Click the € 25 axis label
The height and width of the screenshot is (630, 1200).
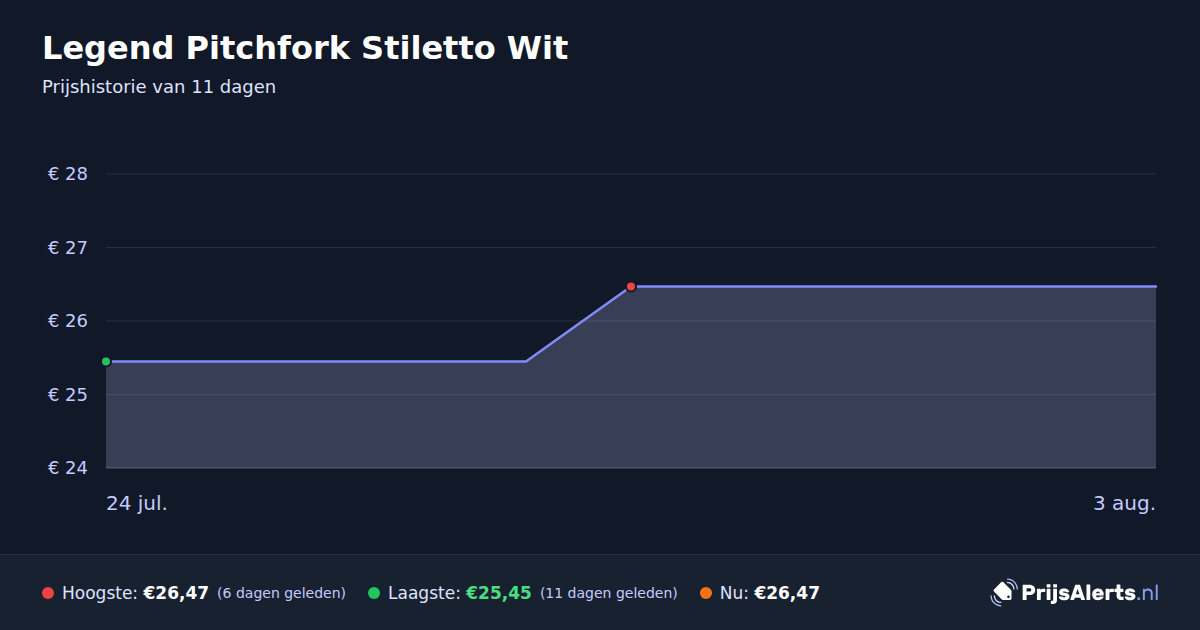(x=68, y=395)
